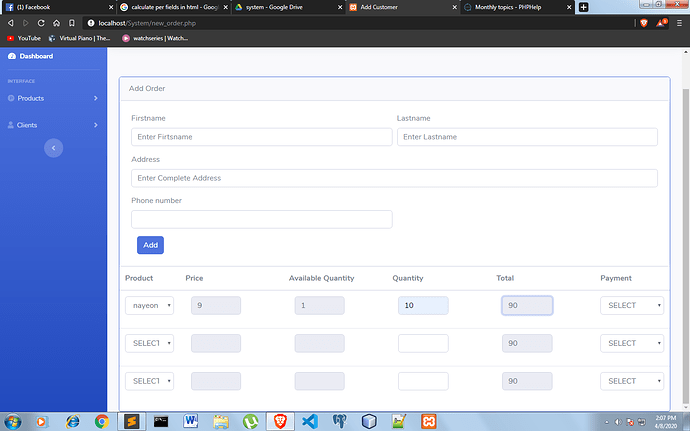The height and width of the screenshot is (431, 690).
Task: Click the Phone number input field
Action: pos(261,219)
